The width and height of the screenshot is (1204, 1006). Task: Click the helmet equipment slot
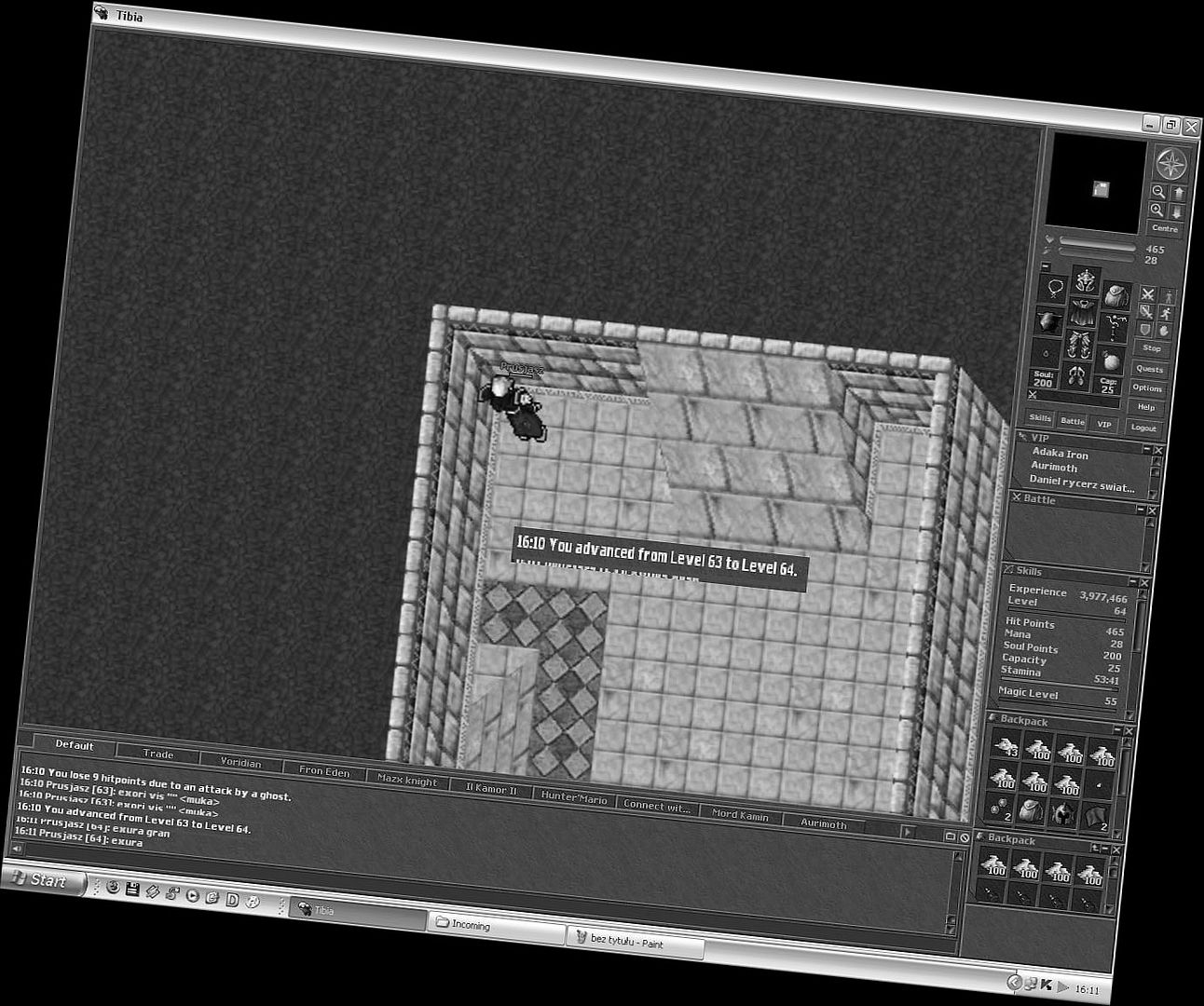(1087, 280)
